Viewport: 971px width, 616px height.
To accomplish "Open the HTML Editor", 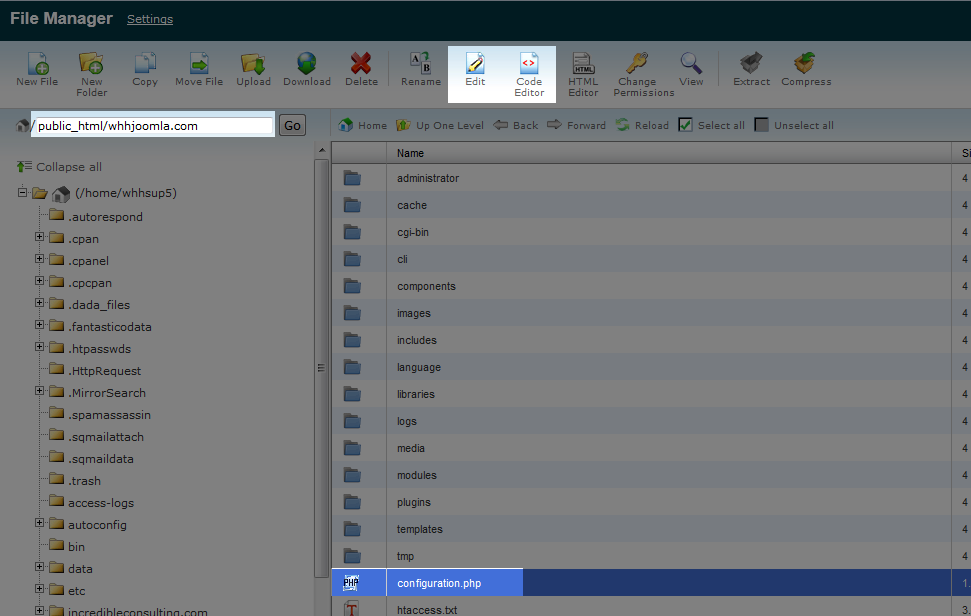I will tap(583, 65).
